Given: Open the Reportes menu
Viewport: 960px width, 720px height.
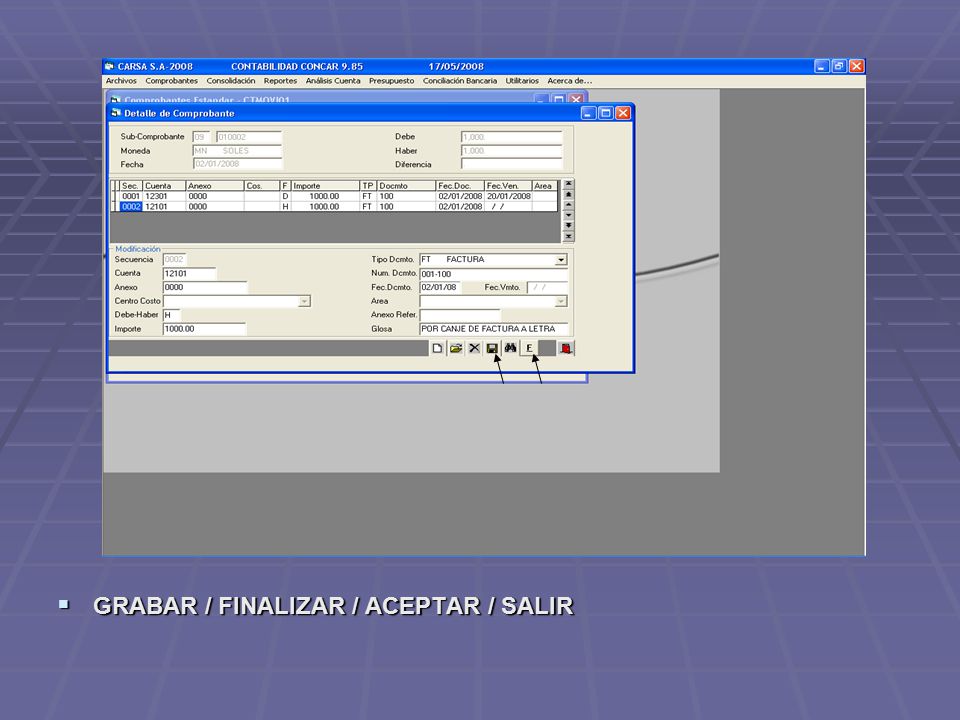Looking at the screenshot, I should pyautogui.click(x=280, y=81).
